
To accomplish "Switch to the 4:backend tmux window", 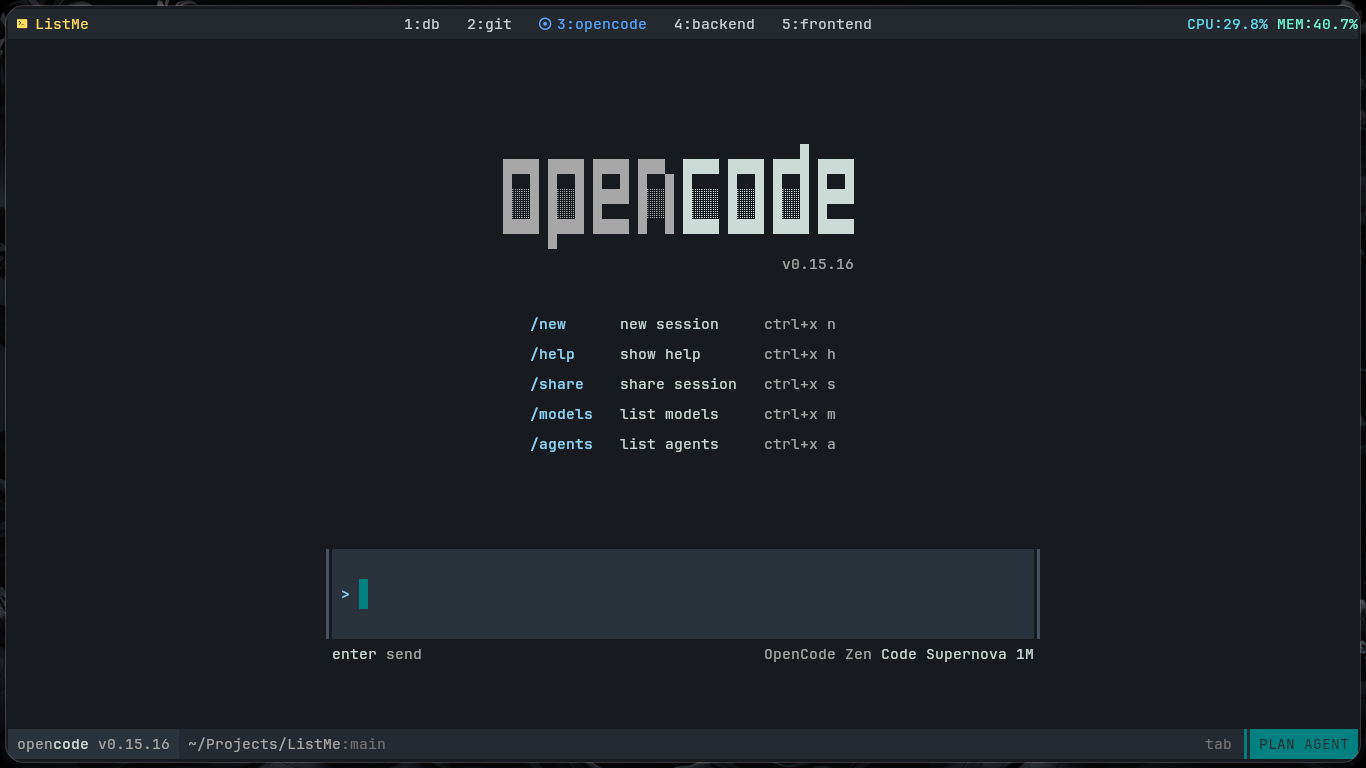I will point(714,24).
